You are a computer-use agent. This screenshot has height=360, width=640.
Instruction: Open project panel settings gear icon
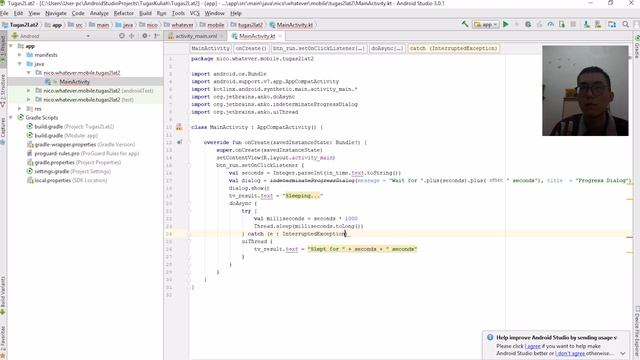coord(145,36)
